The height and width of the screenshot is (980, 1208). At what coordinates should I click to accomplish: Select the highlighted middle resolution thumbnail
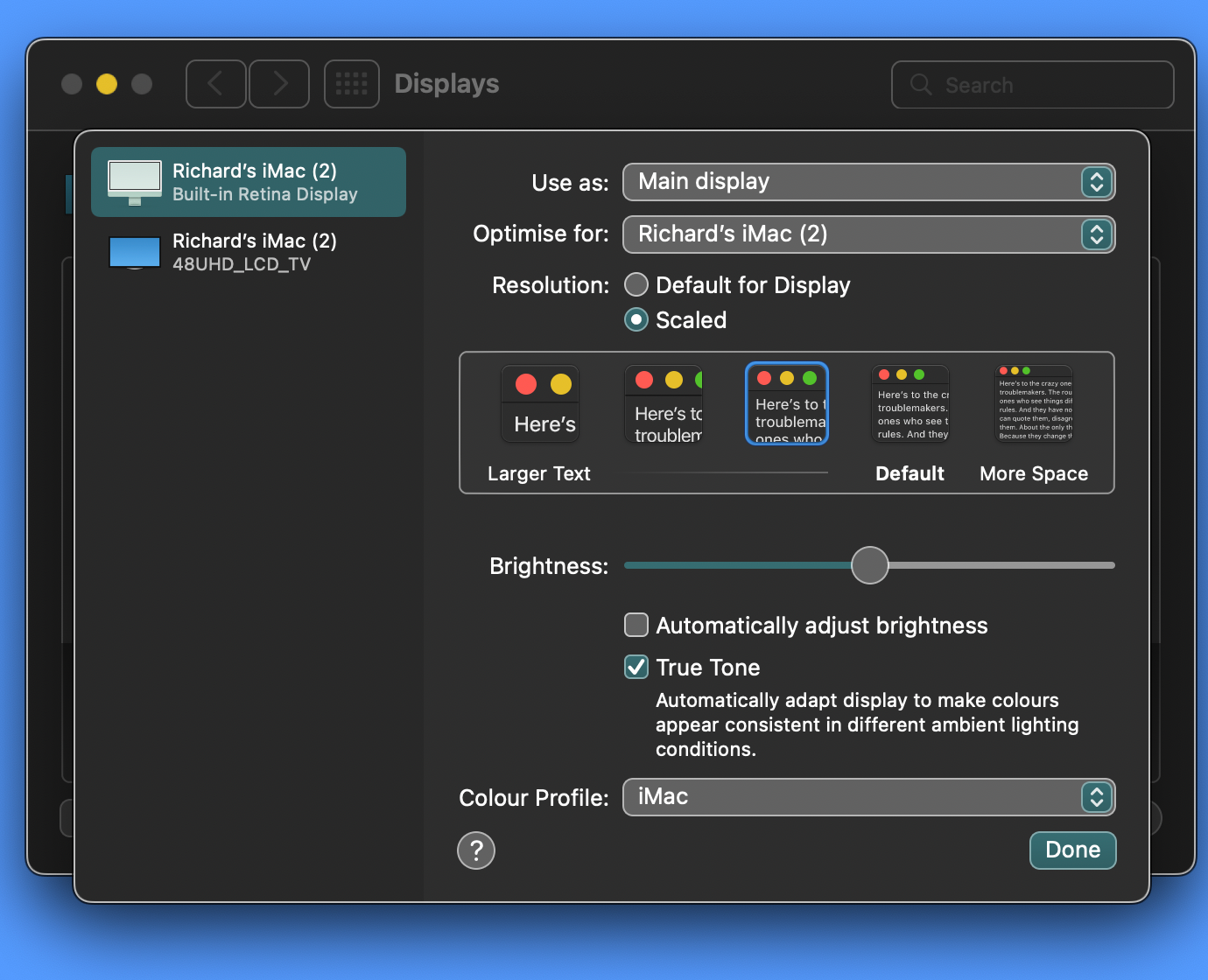[787, 404]
